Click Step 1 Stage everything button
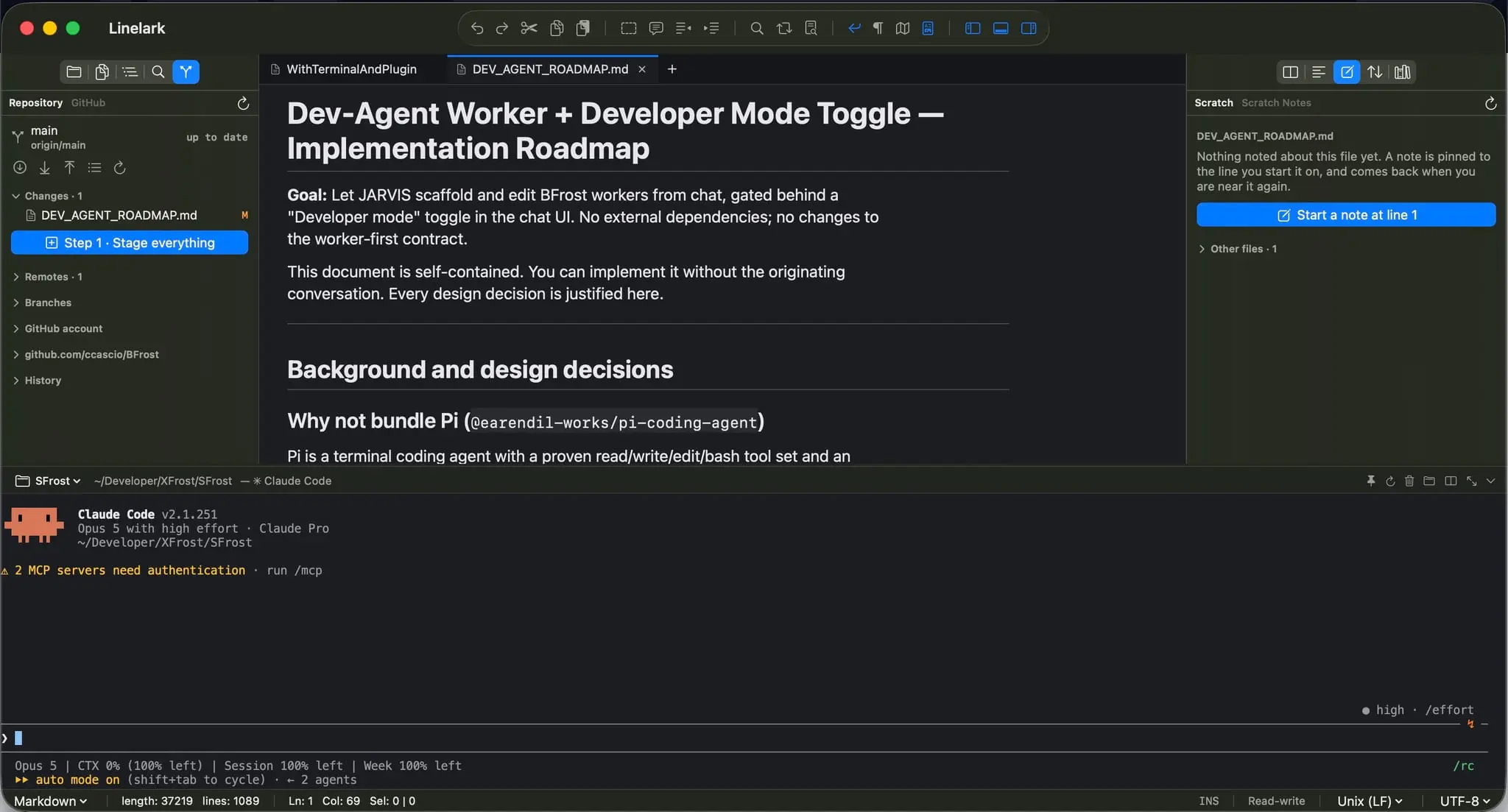 [x=130, y=243]
